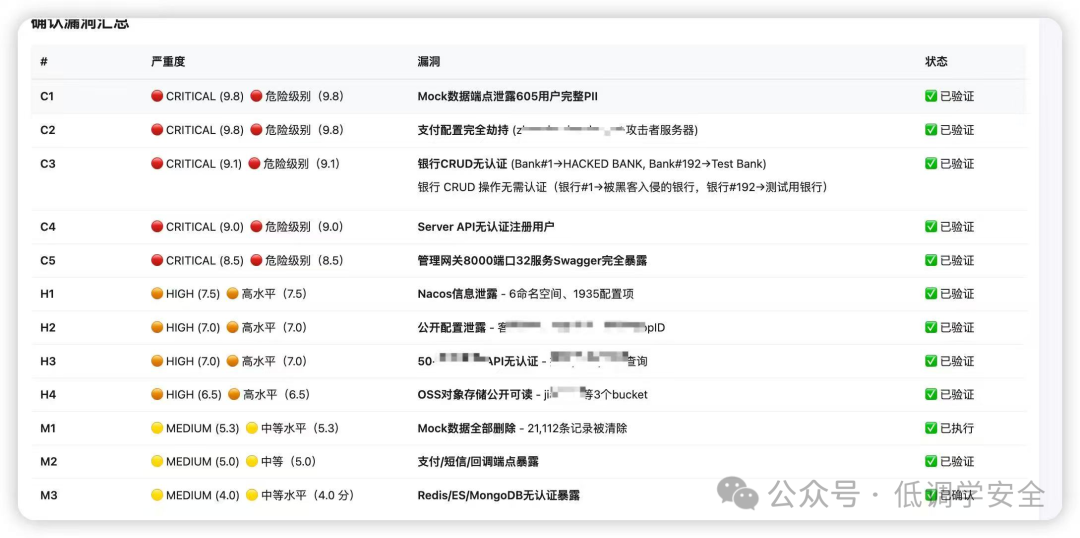
Task: Click 'Mock数据全部删除' vulnerability title
Action: pos(466,428)
